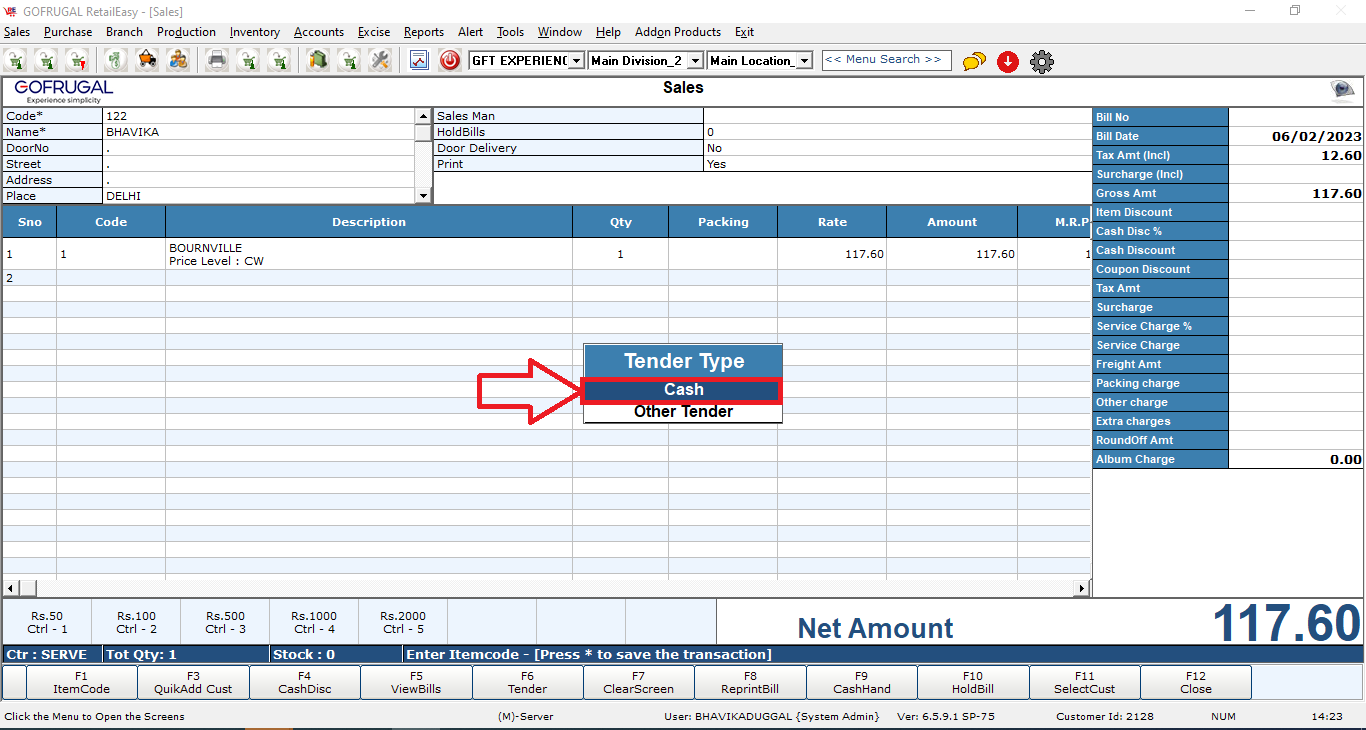This screenshot has height=730, width=1366.
Task: Open the line chart report icon
Action: click(x=419, y=61)
